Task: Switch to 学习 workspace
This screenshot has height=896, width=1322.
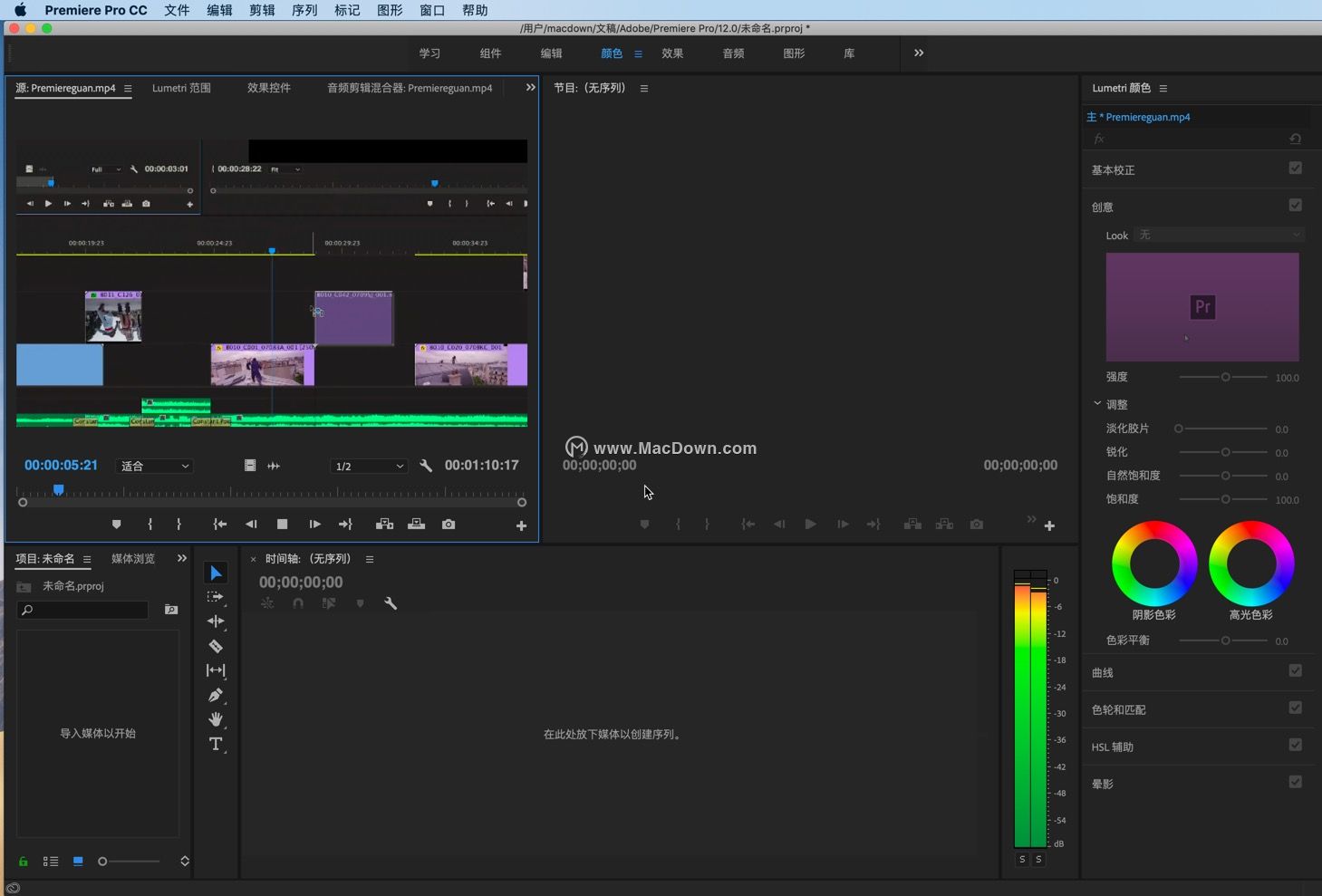Action: click(429, 53)
